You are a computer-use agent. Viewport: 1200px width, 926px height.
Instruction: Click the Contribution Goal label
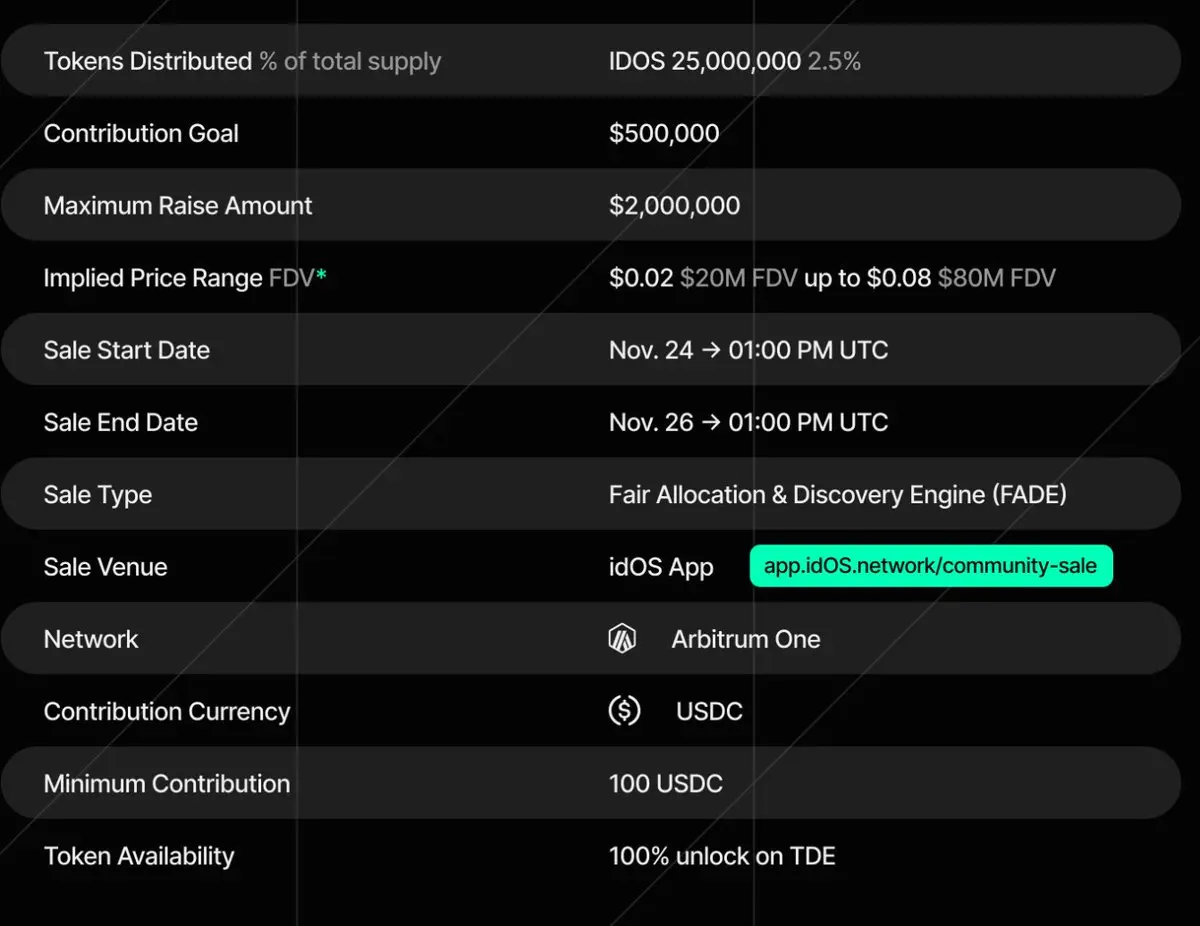[141, 133]
